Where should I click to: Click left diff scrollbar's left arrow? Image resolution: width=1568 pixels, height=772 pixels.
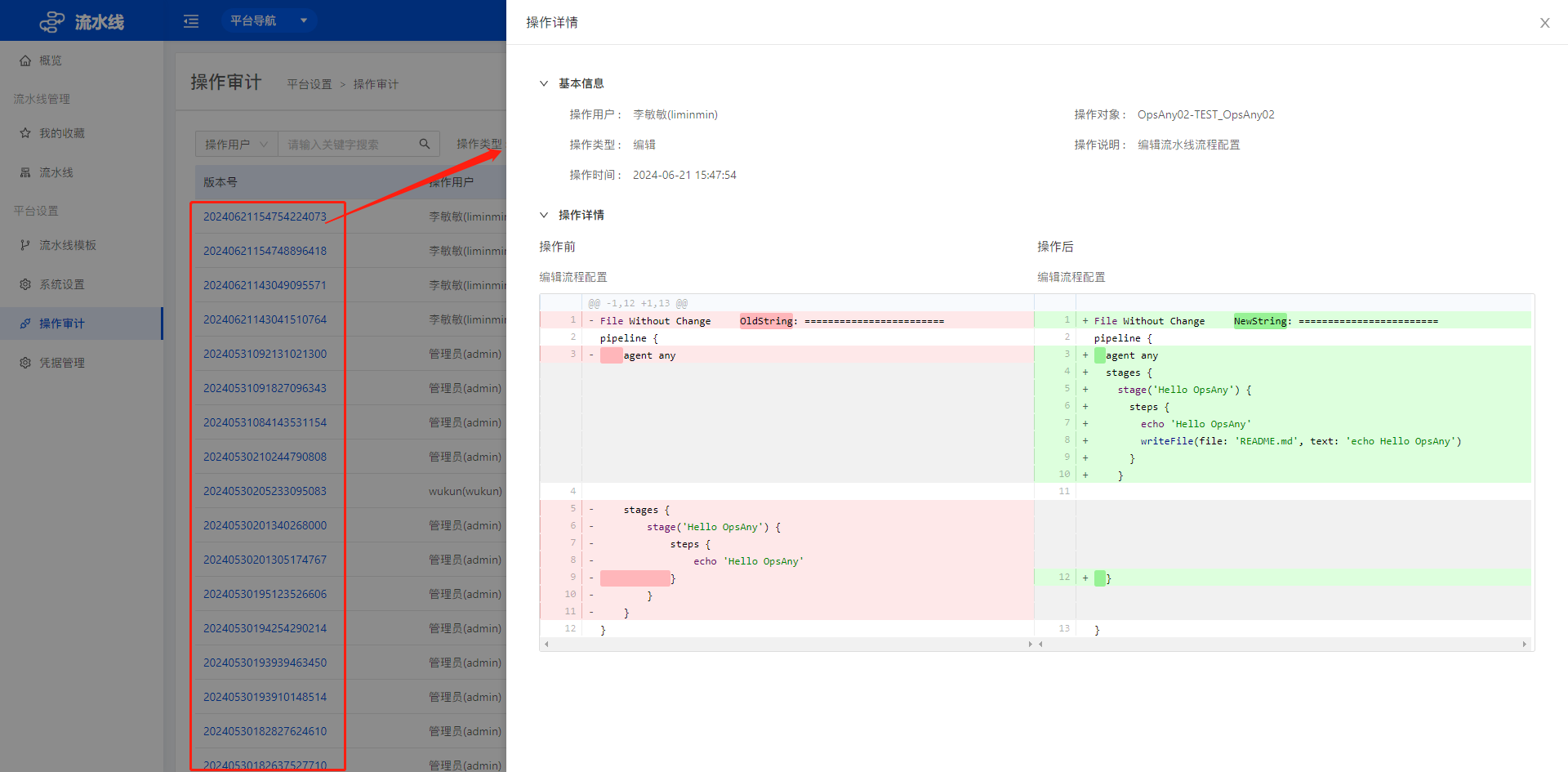[546, 645]
